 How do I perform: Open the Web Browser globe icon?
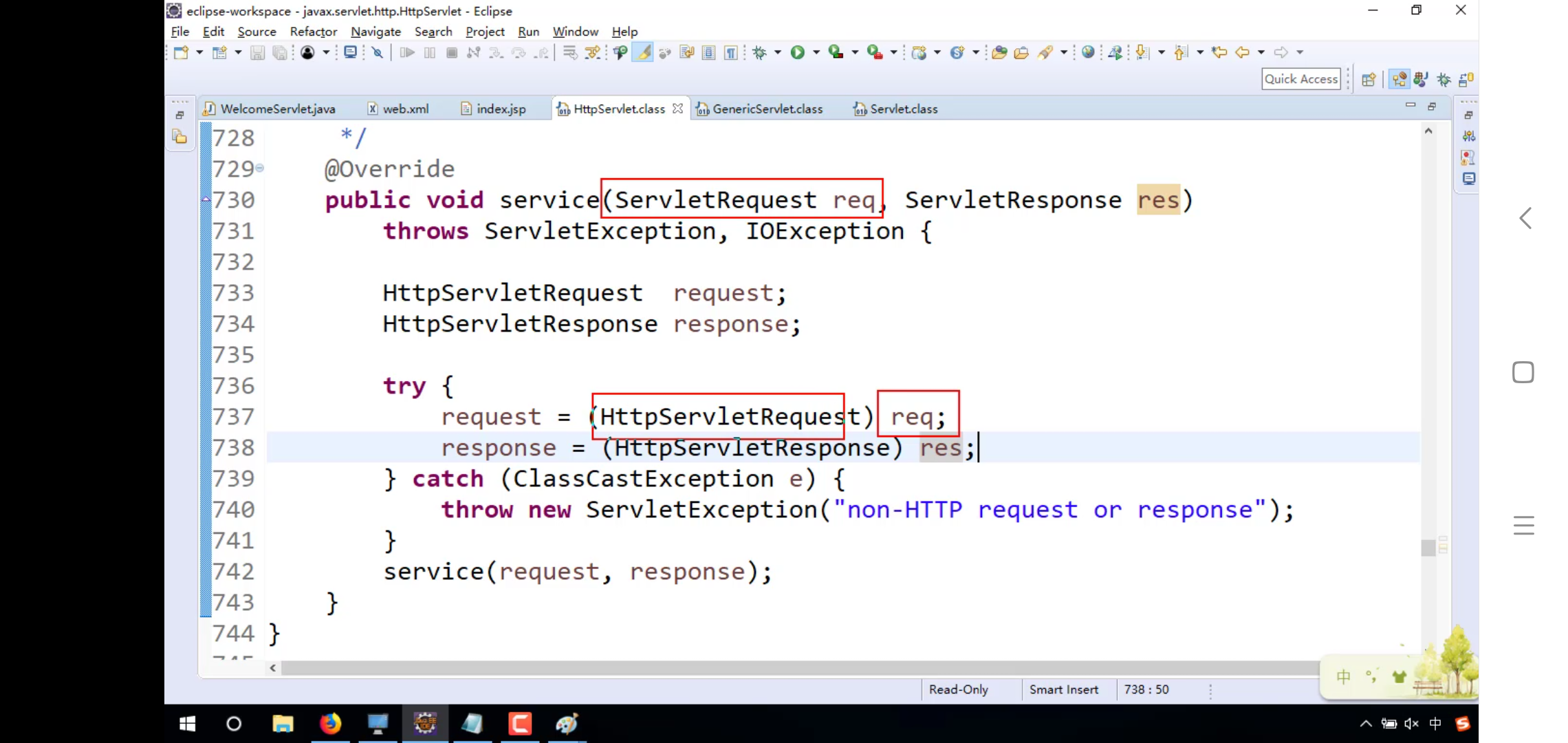tap(1088, 52)
